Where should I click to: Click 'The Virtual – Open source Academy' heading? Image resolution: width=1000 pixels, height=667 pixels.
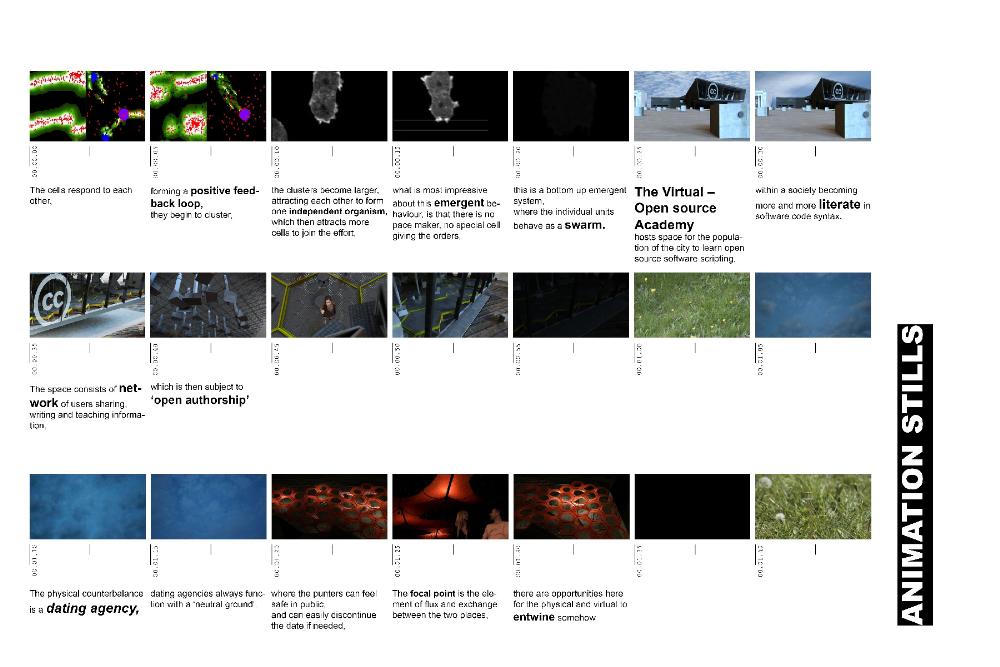[x=676, y=208]
